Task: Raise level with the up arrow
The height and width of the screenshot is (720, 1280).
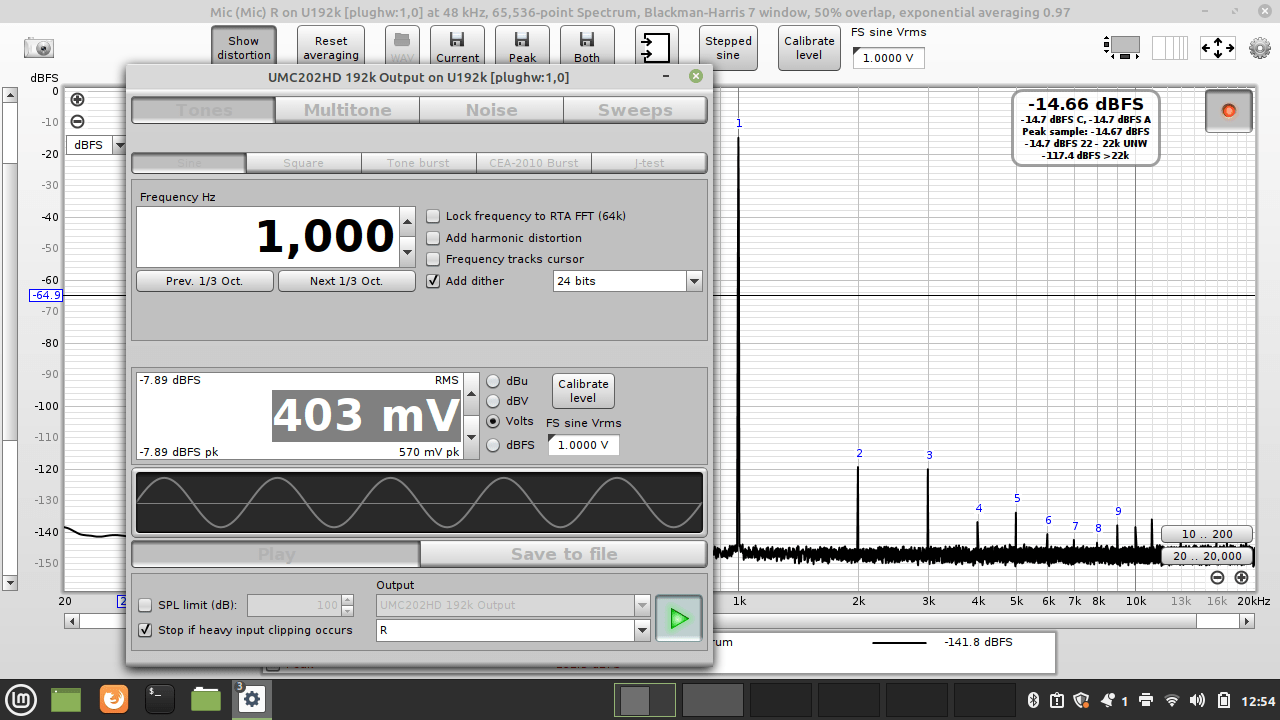Action: coord(472,395)
